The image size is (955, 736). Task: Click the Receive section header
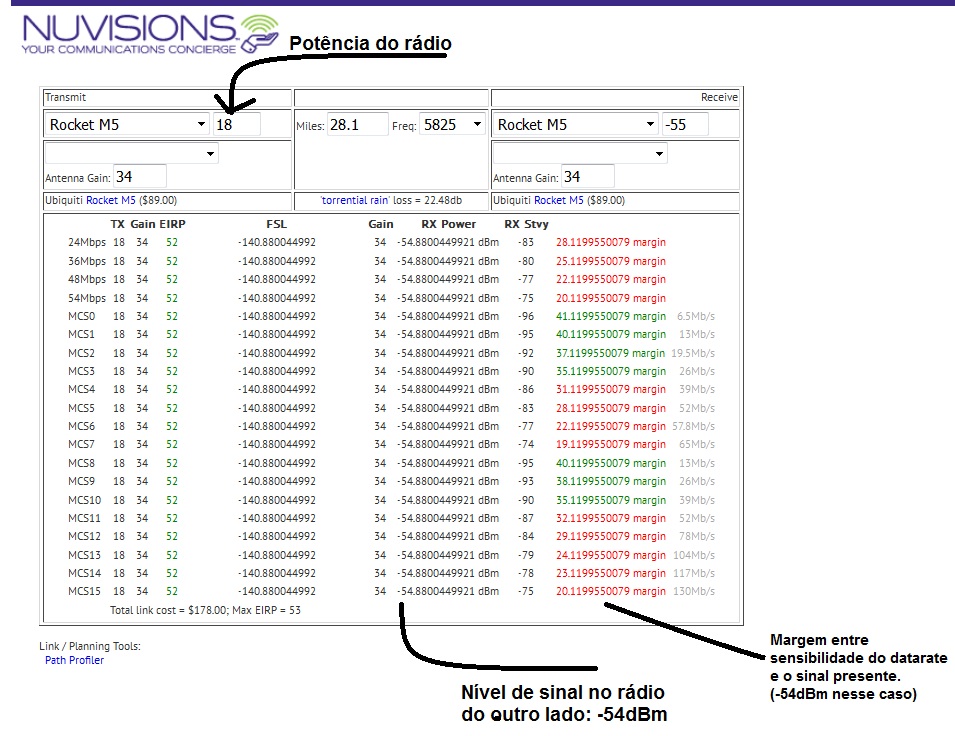(x=719, y=97)
